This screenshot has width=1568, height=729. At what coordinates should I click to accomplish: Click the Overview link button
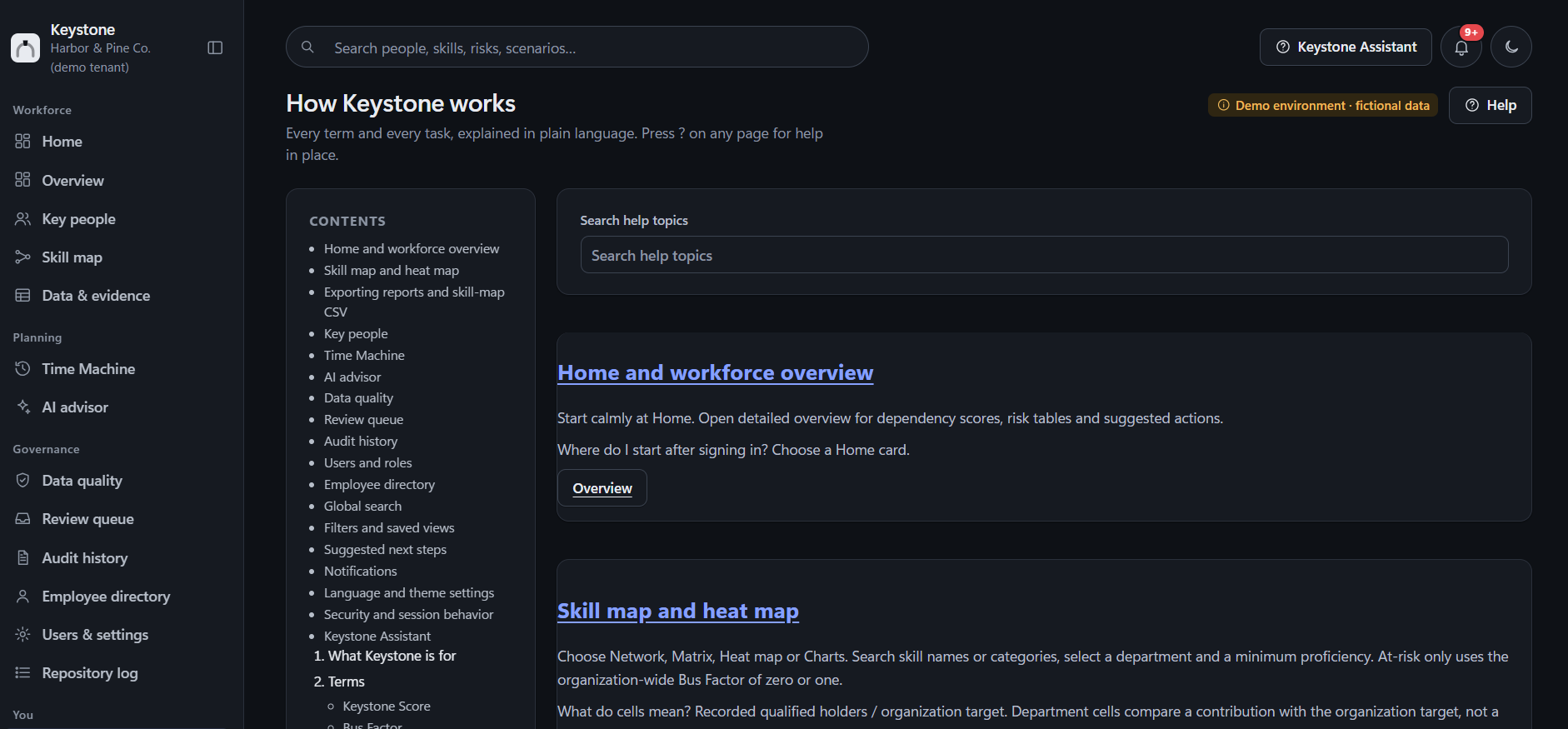click(x=602, y=488)
